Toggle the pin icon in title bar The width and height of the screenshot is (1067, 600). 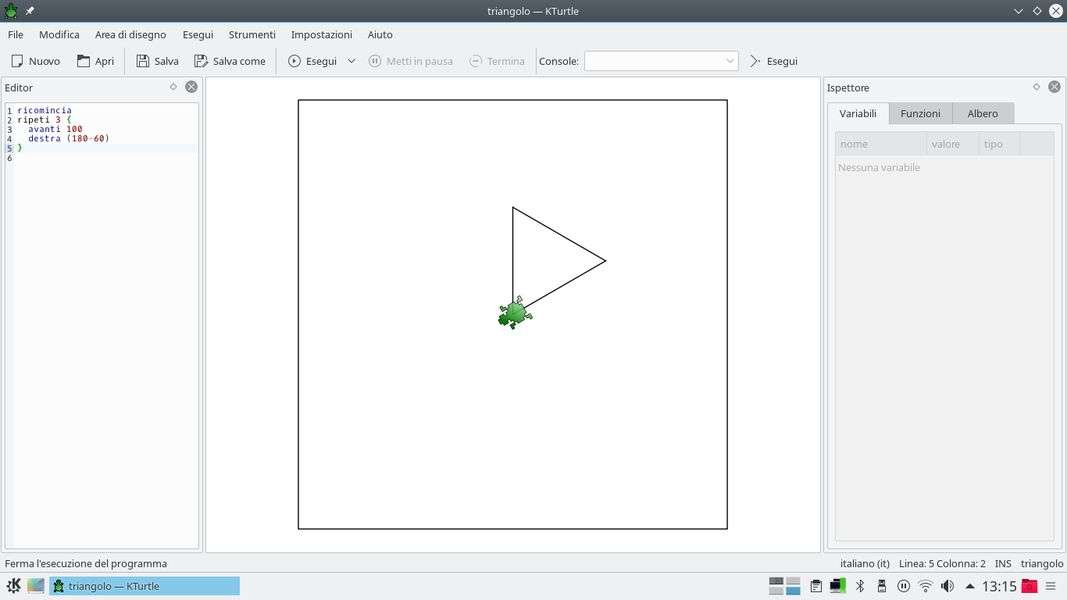pyautogui.click(x=30, y=11)
